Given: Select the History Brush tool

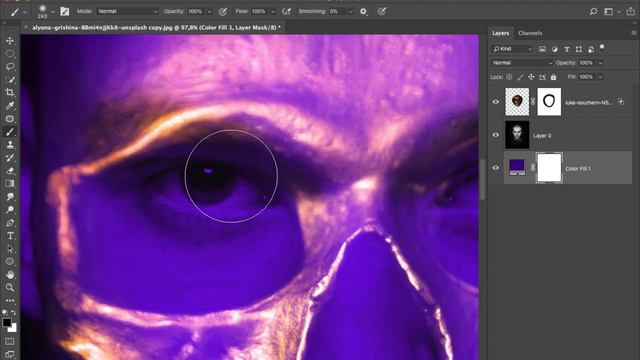Looking at the screenshot, I should (x=10, y=158).
